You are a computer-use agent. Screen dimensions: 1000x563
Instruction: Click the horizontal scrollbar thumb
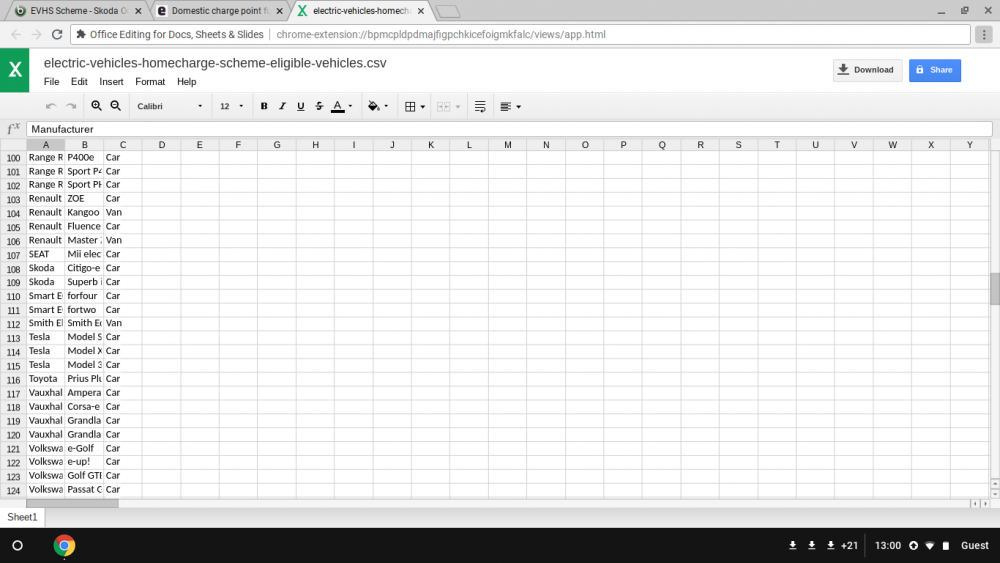(x=73, y=504)
